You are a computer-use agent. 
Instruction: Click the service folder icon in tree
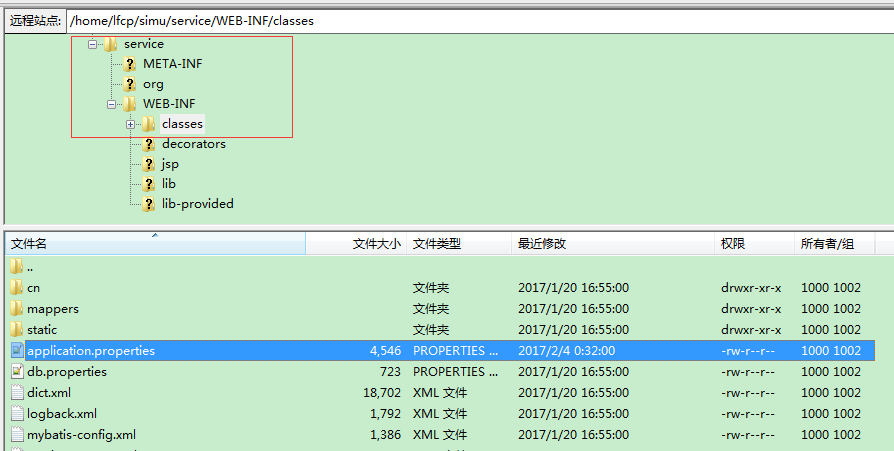pos(111,44)
